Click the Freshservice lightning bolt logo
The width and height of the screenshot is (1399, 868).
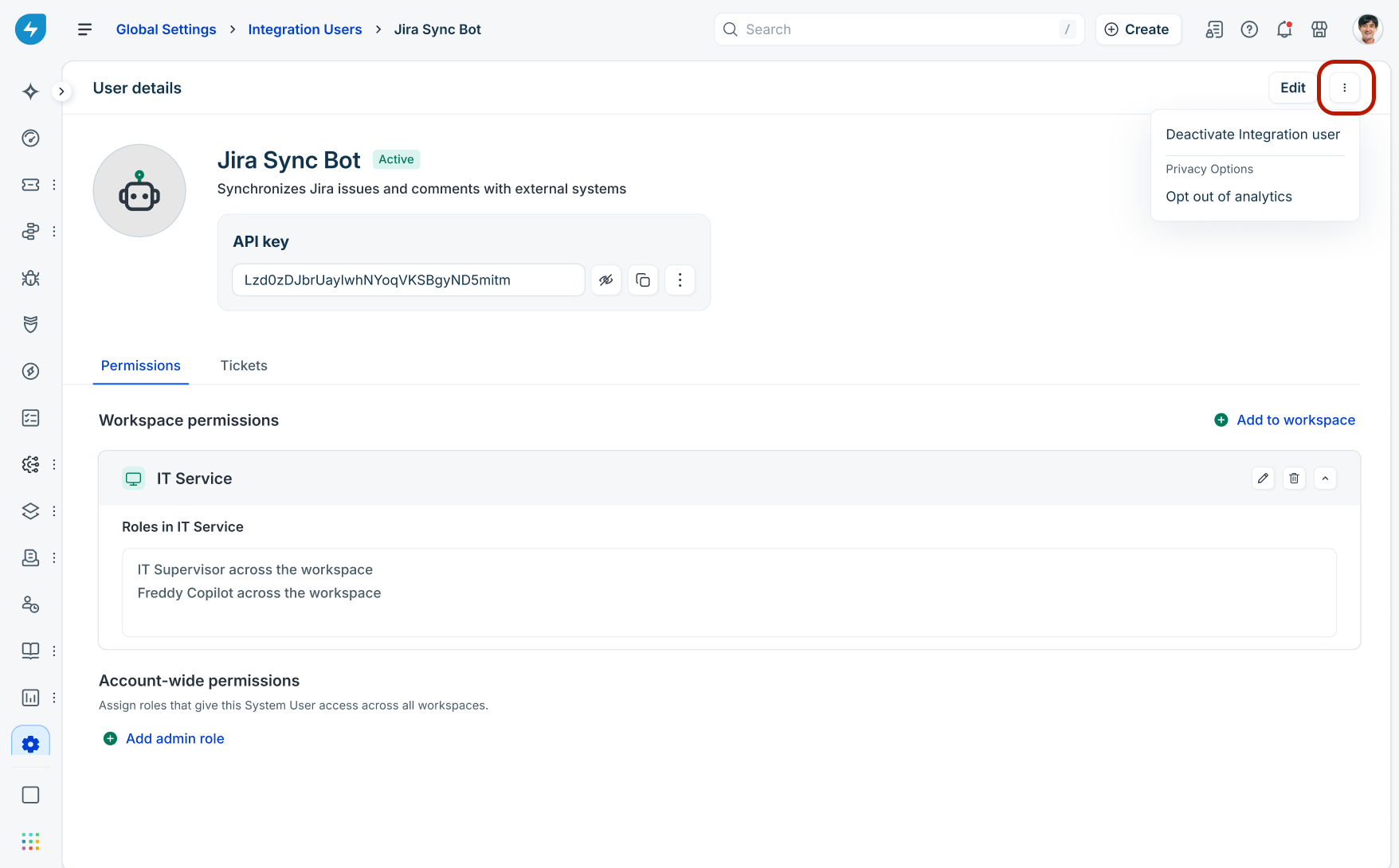30,29
